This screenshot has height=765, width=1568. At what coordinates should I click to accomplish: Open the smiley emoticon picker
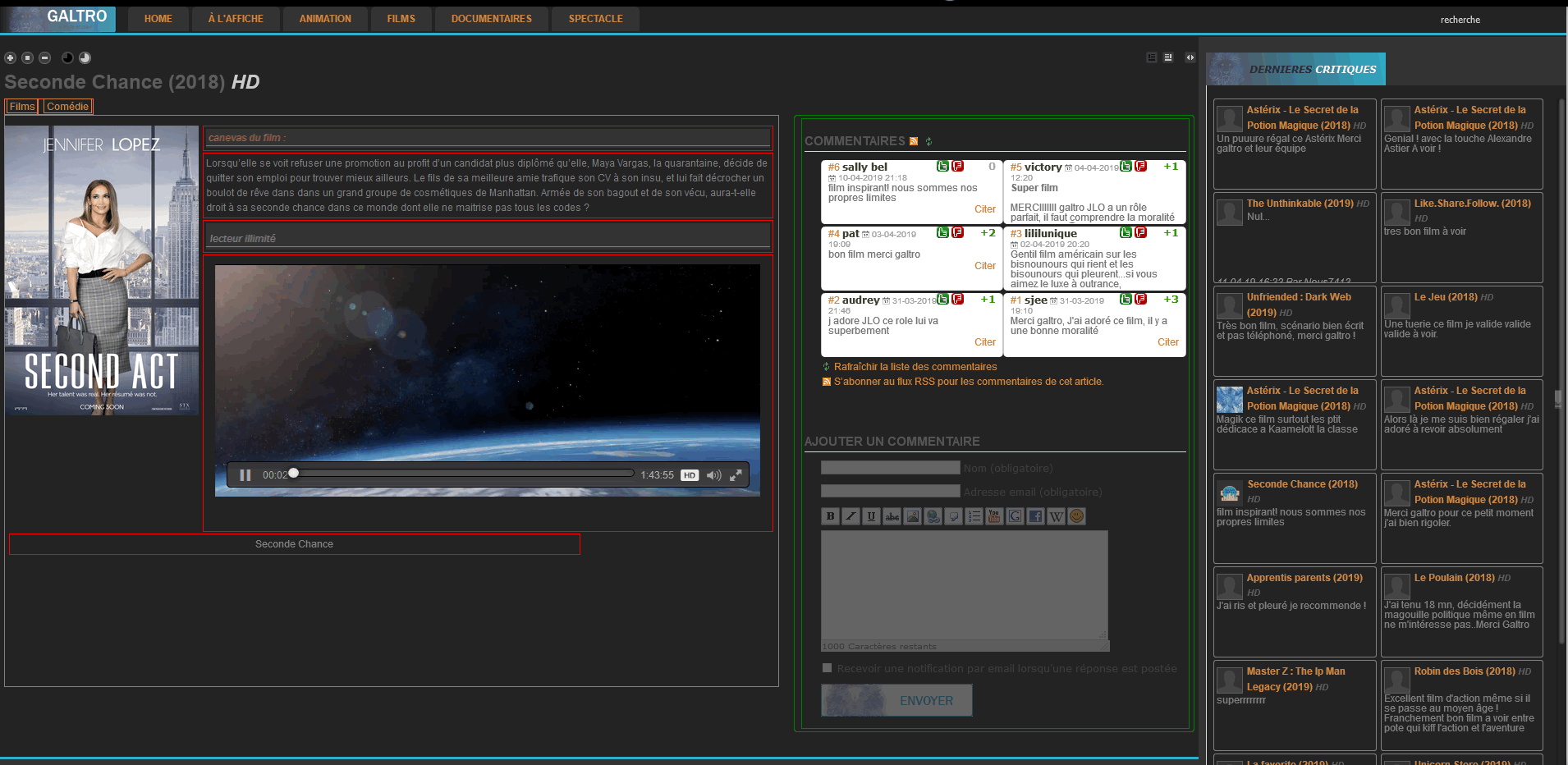pyautogui.click(x=1076, y=516)
